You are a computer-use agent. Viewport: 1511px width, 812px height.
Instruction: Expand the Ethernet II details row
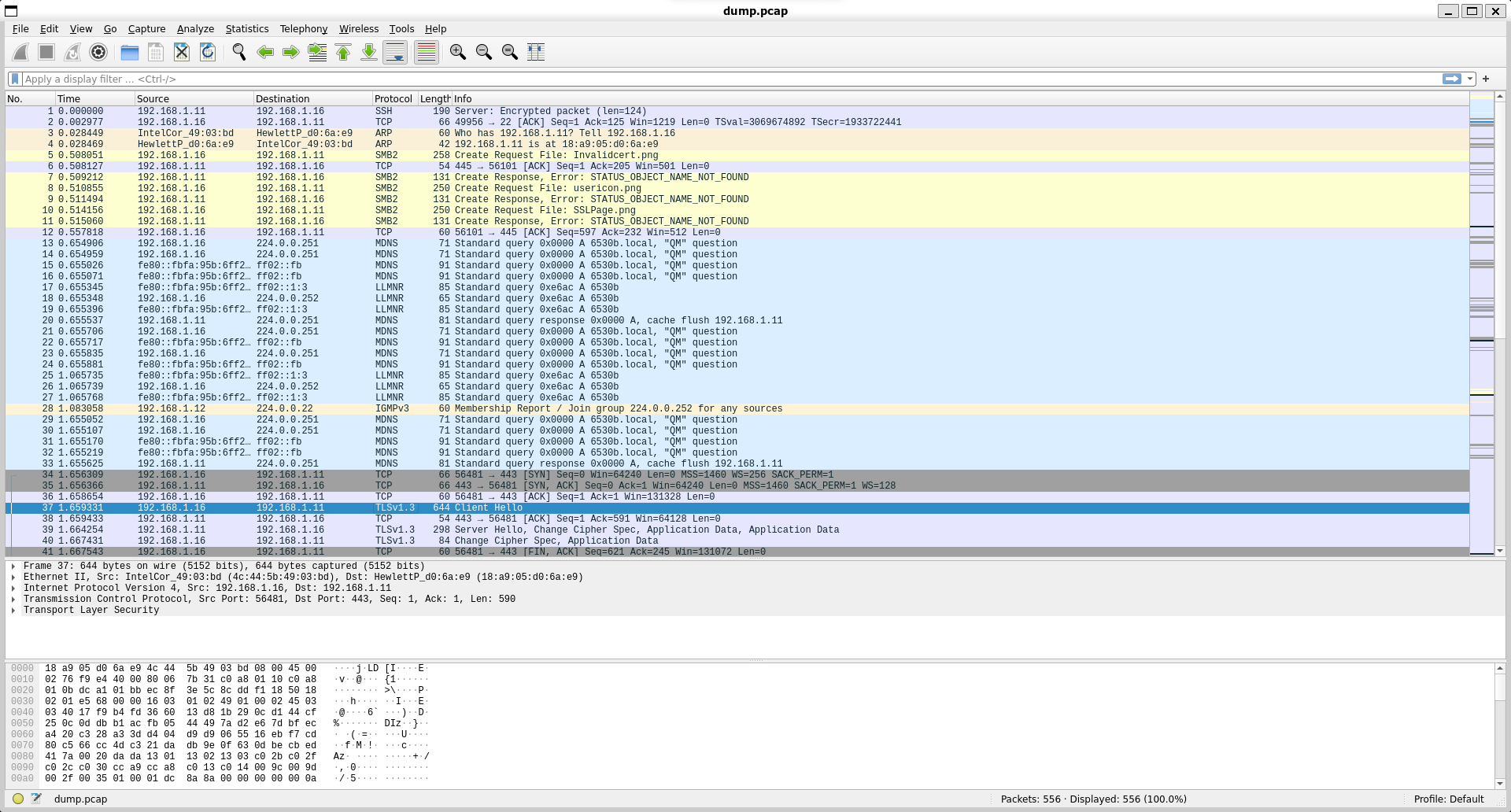pyautogui.click(x=13, y=577)
